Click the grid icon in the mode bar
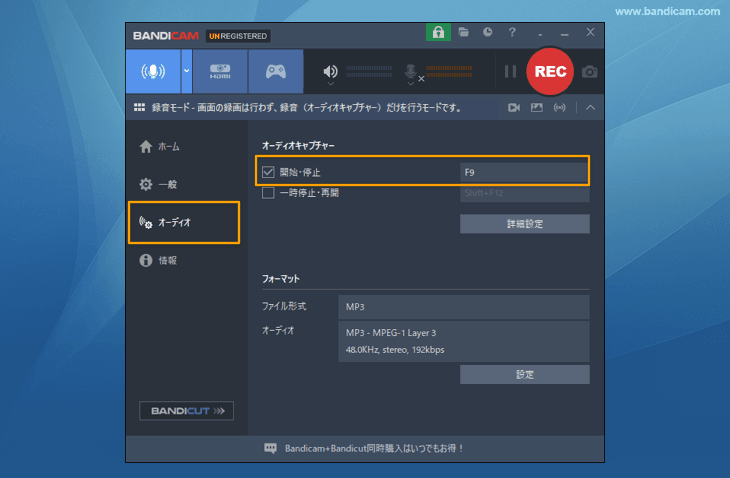 tap(139, 108)
